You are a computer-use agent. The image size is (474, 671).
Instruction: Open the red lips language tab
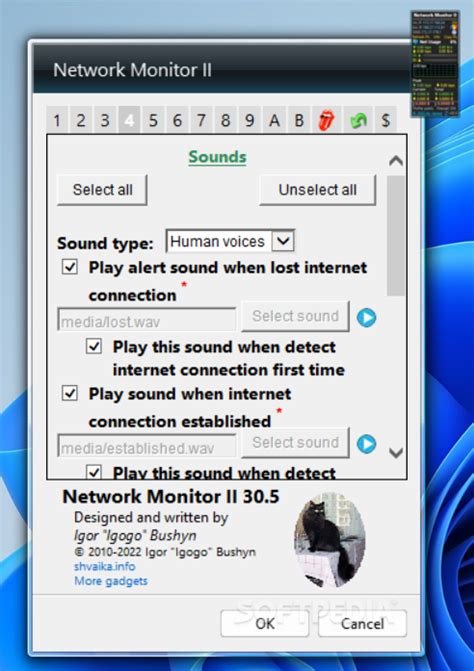click(327, 120)
